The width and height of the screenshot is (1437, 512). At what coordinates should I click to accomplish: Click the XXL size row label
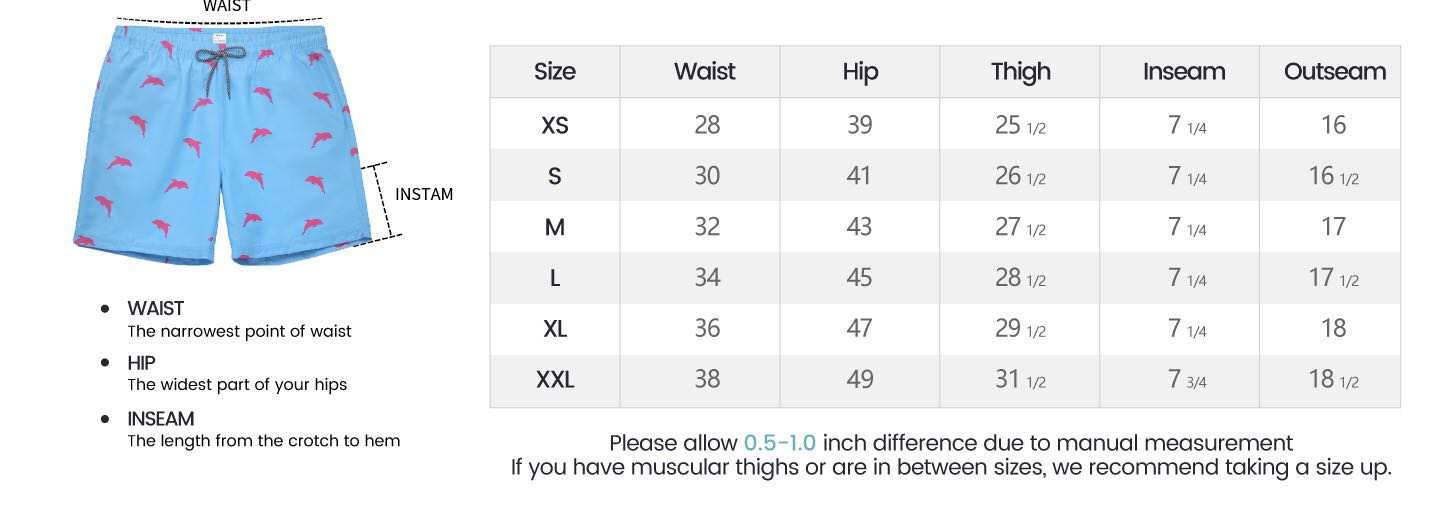(554, 380)
